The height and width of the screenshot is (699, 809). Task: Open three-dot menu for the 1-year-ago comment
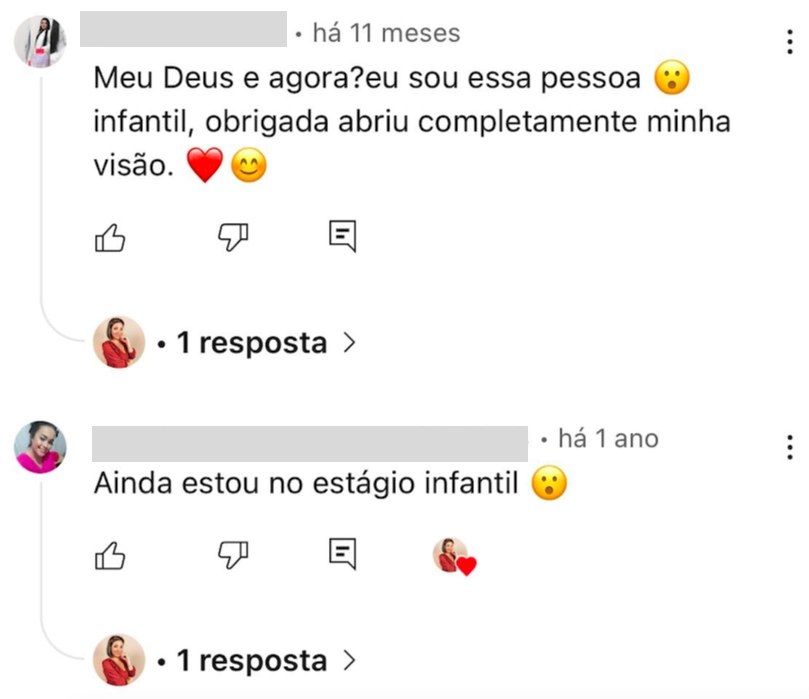pyautogui.click(x=791, y=447)
